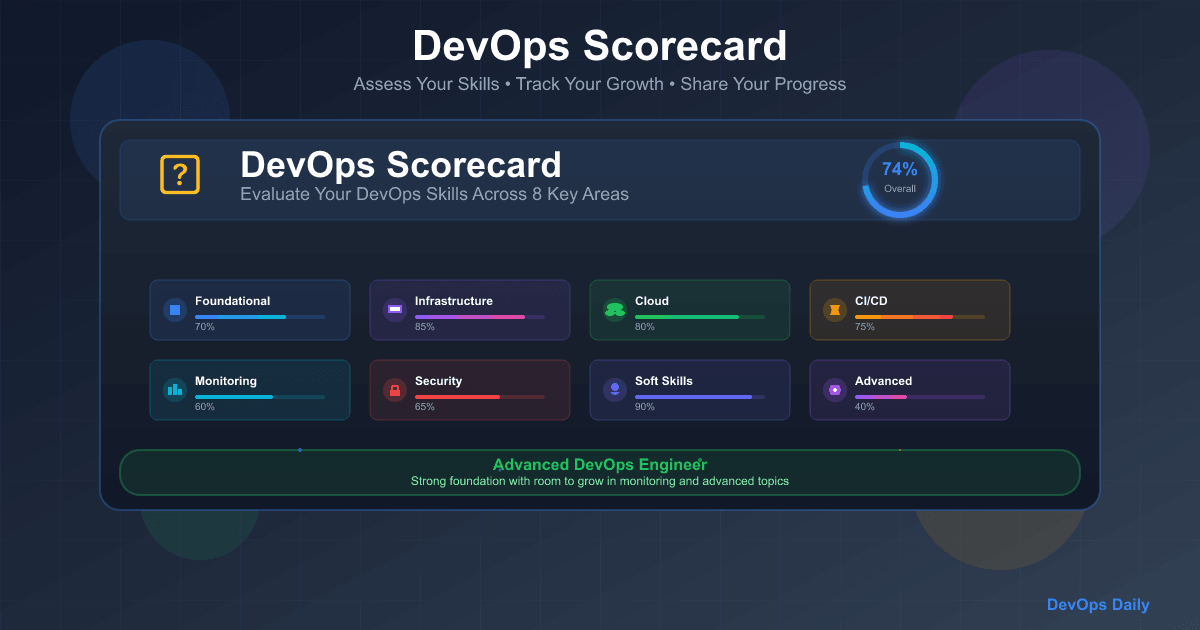Select the Foundational skill square icon

(174, 311)
